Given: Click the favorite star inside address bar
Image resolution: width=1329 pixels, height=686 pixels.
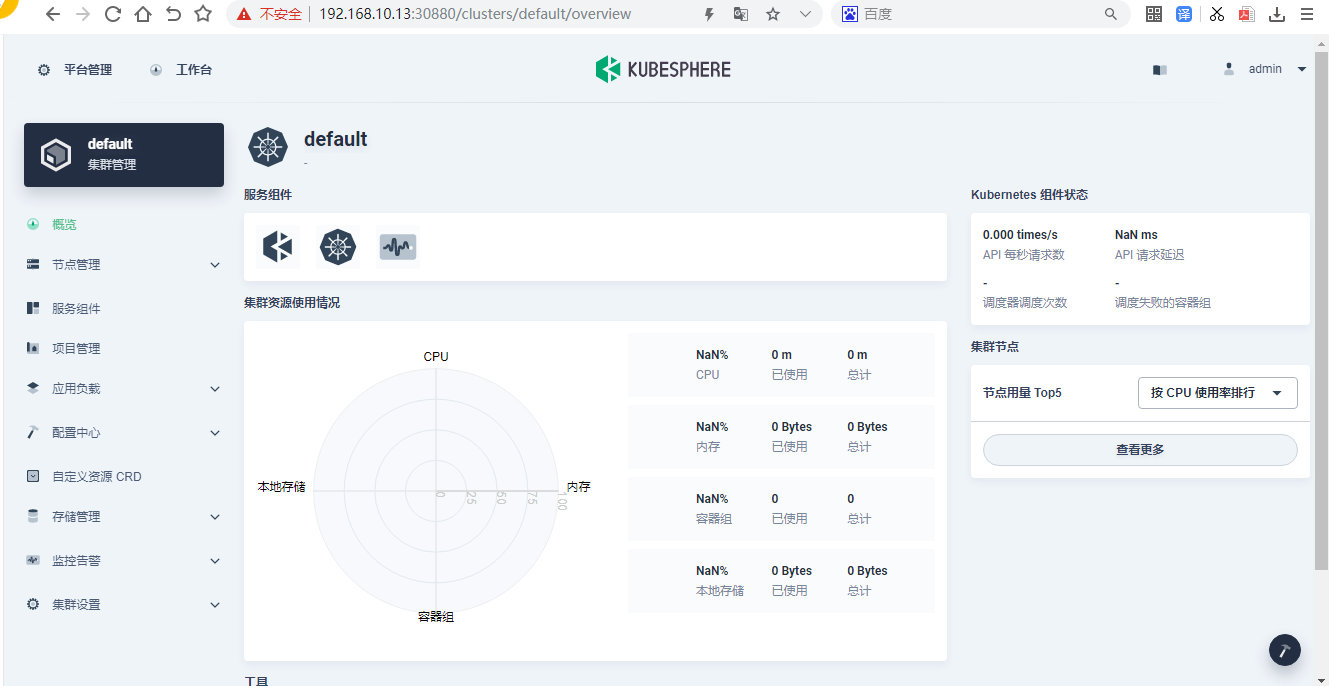Looking at the screenshot, I should pos(773,14).
